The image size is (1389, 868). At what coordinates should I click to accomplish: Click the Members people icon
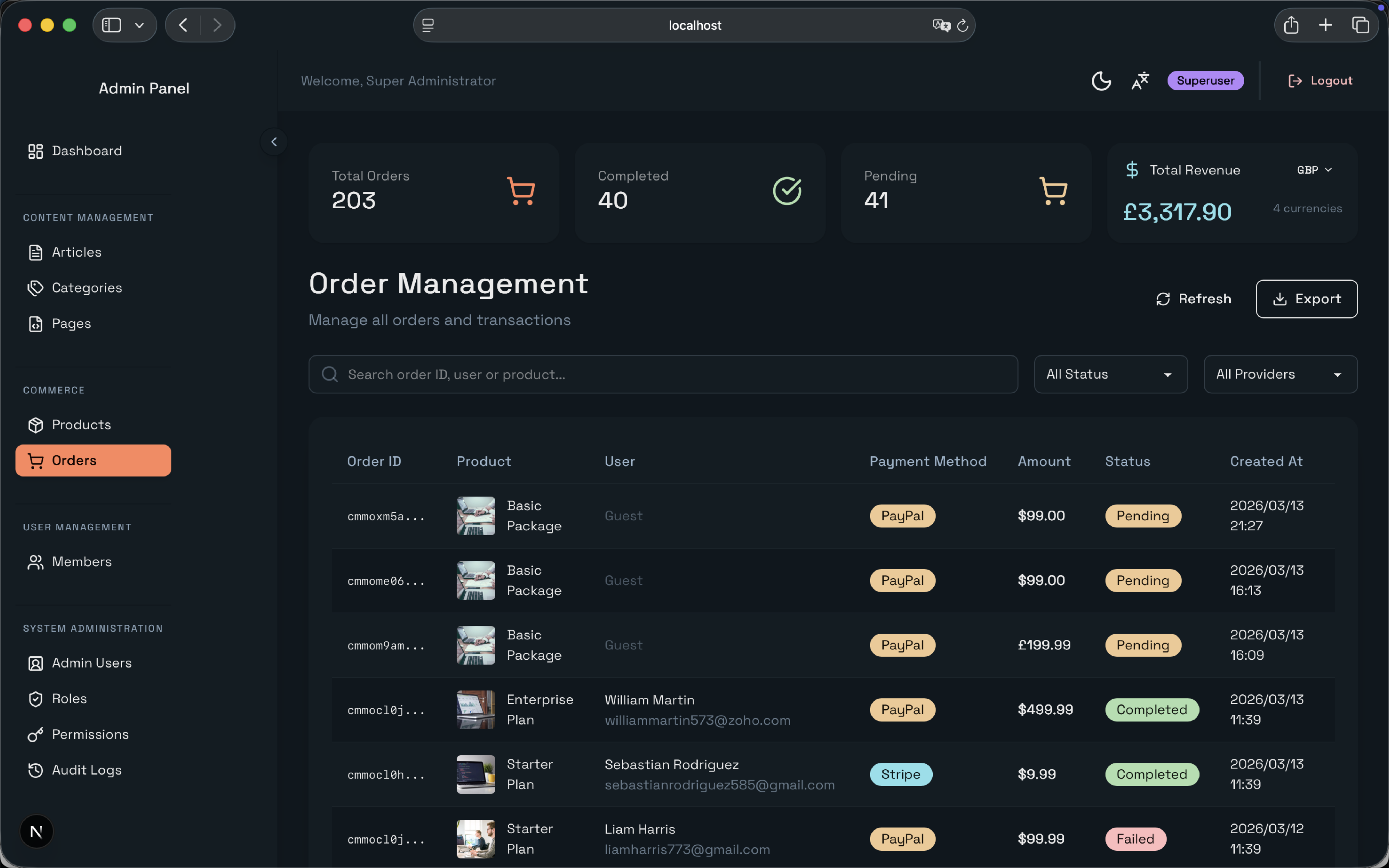pyautogui.click(x=36, y=562)
